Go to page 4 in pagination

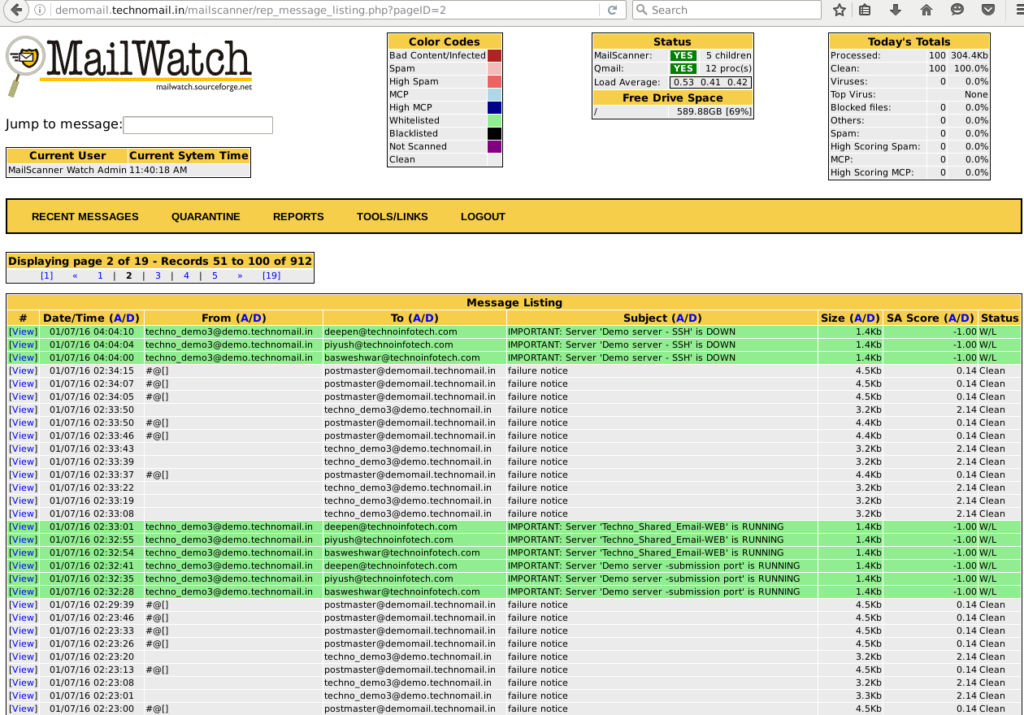pos(186,276)
